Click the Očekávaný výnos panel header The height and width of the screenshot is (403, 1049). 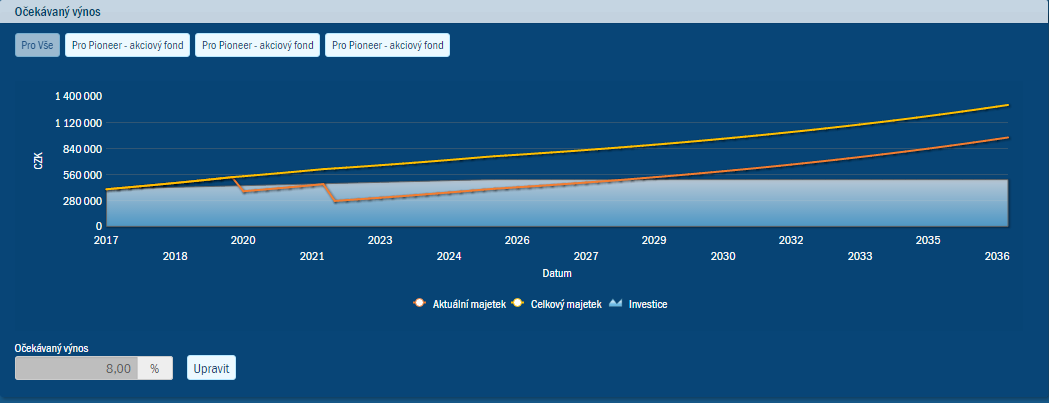pyautogui.click(x=57, y=11)
